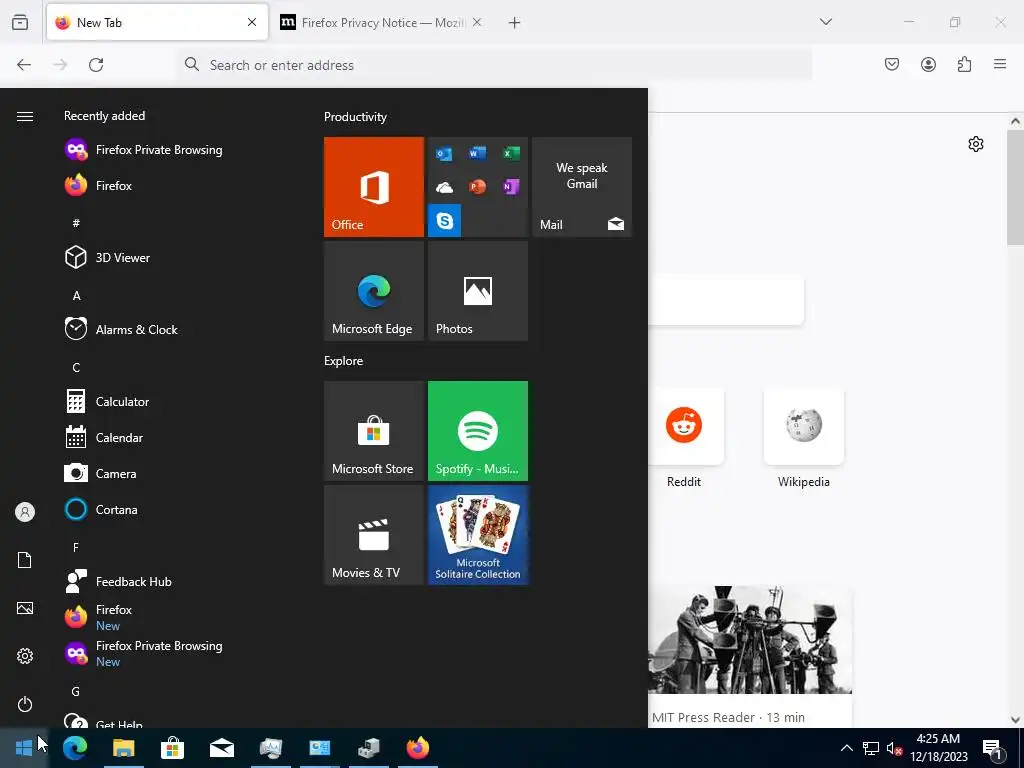The height and width of the screenshot is (768, 1024).
Task: Open the Microsoft Store tile
Action: (374, 431)
